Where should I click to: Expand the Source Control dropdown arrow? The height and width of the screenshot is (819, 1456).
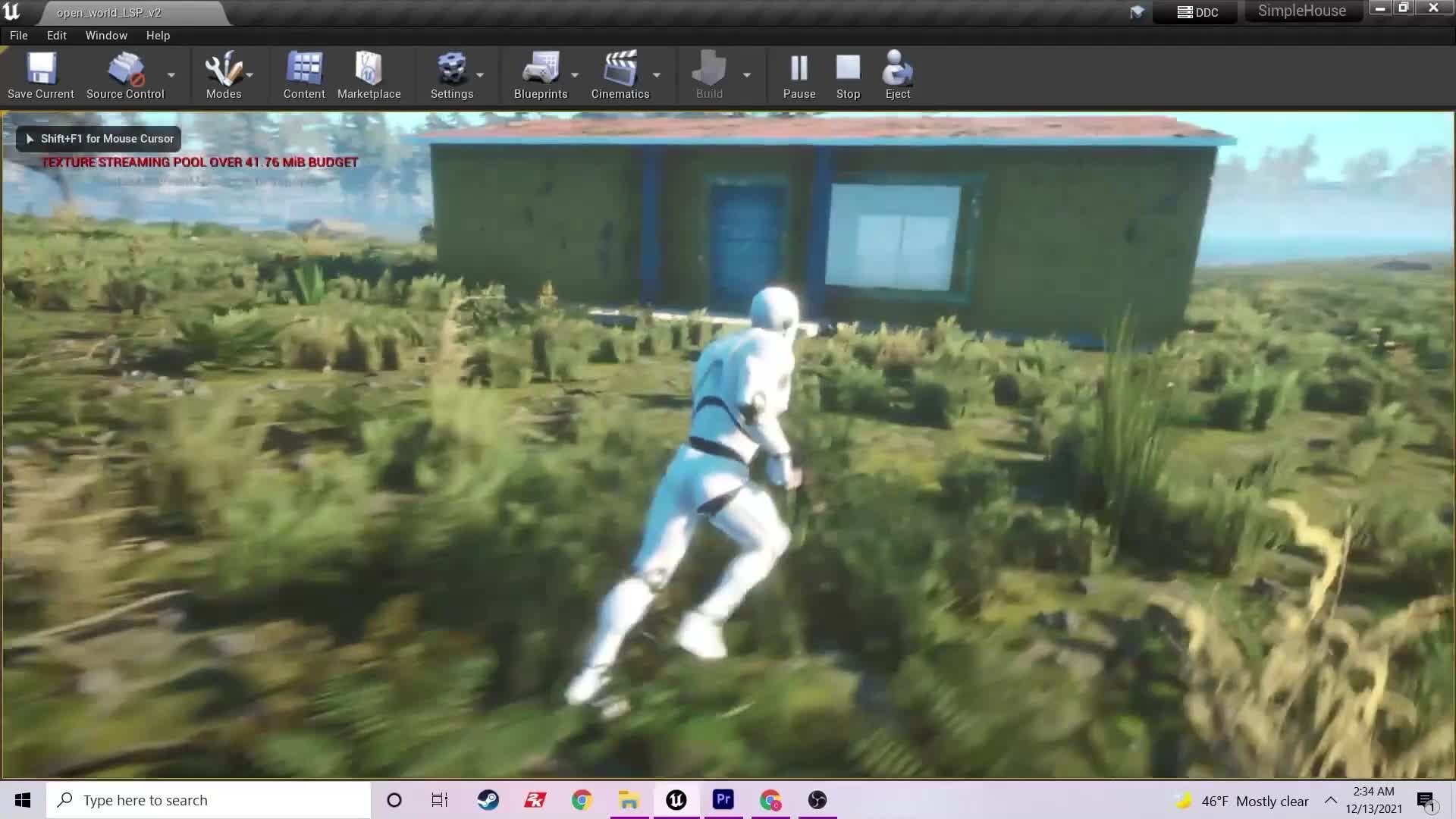[x=171, y=75]
